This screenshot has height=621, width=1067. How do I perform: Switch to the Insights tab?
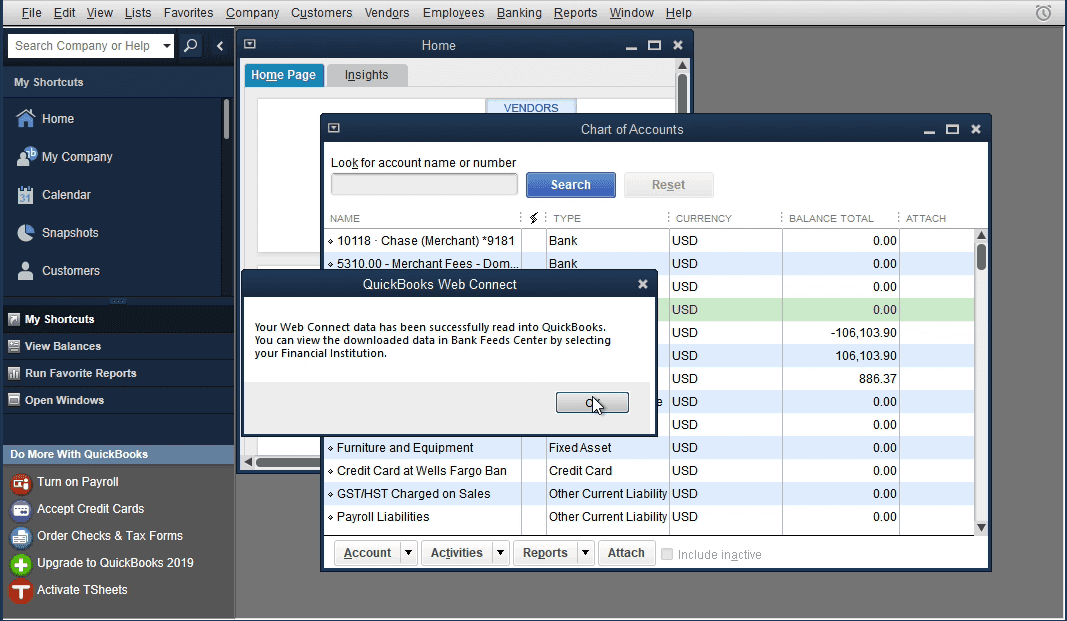pos(367,75)
